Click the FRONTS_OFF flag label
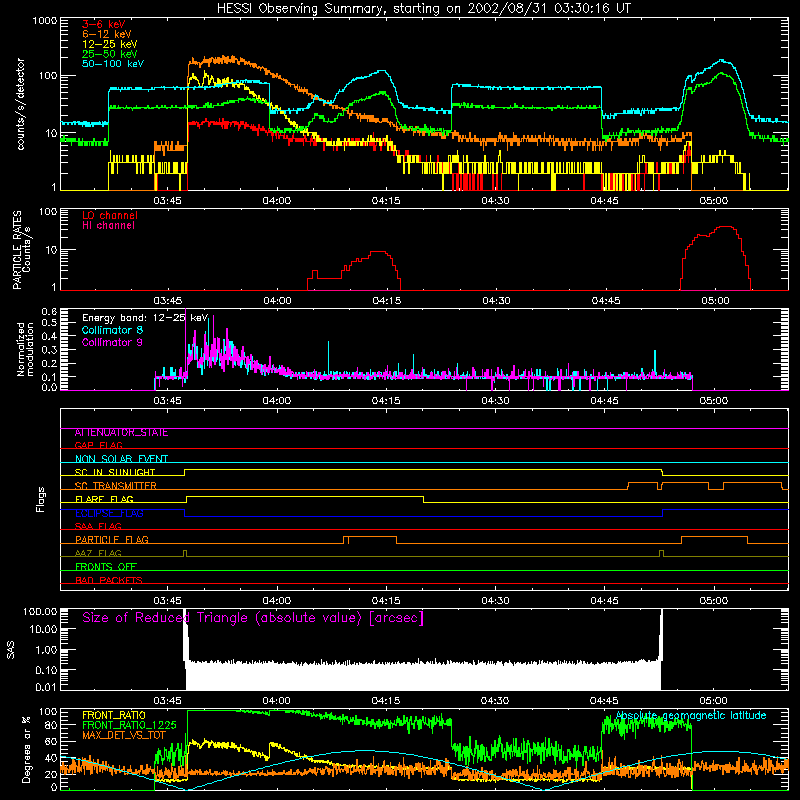The image size is (800, 800). [106, 567]
